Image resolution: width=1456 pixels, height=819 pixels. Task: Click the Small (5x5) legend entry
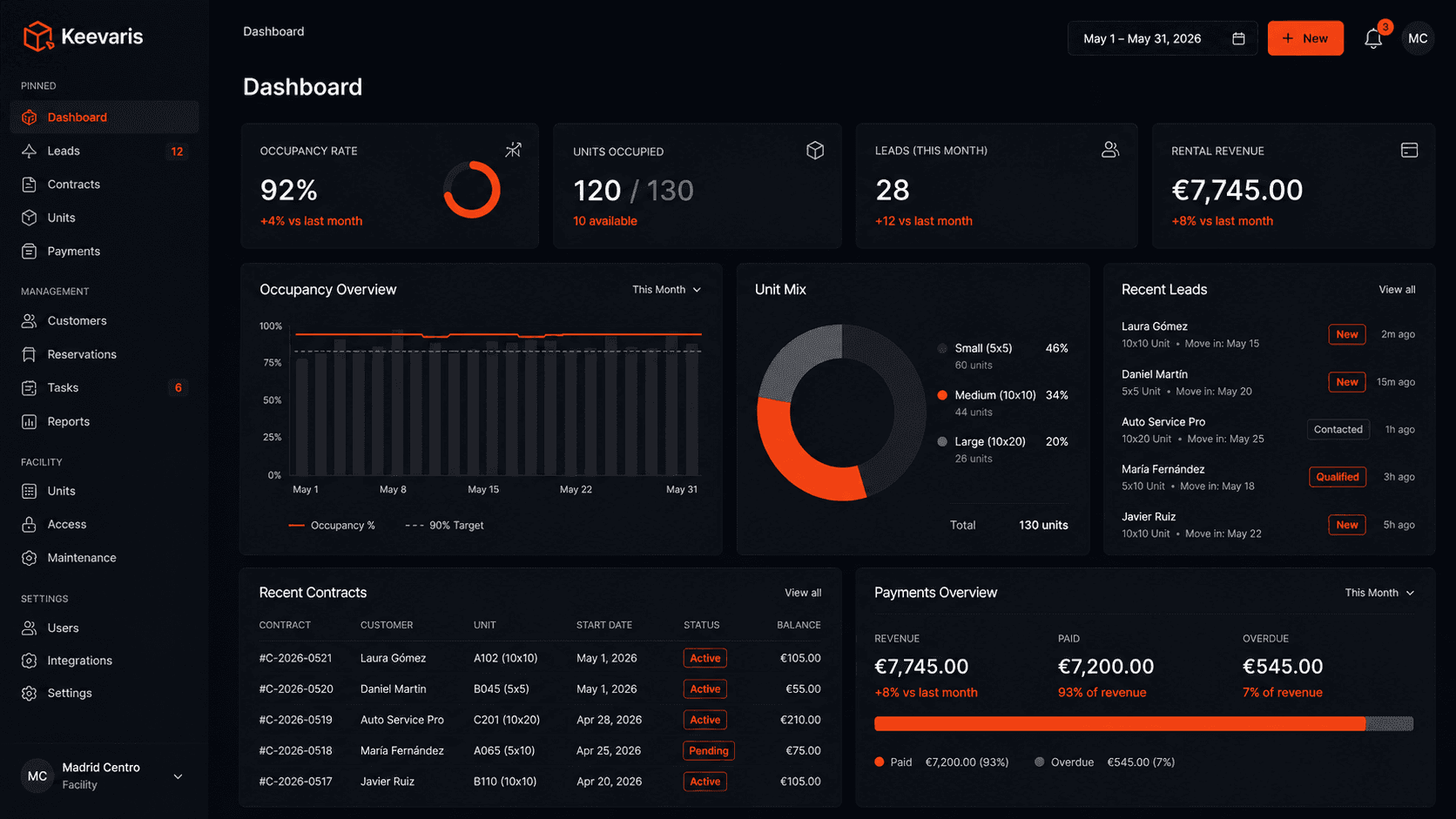coord(1003,356)
